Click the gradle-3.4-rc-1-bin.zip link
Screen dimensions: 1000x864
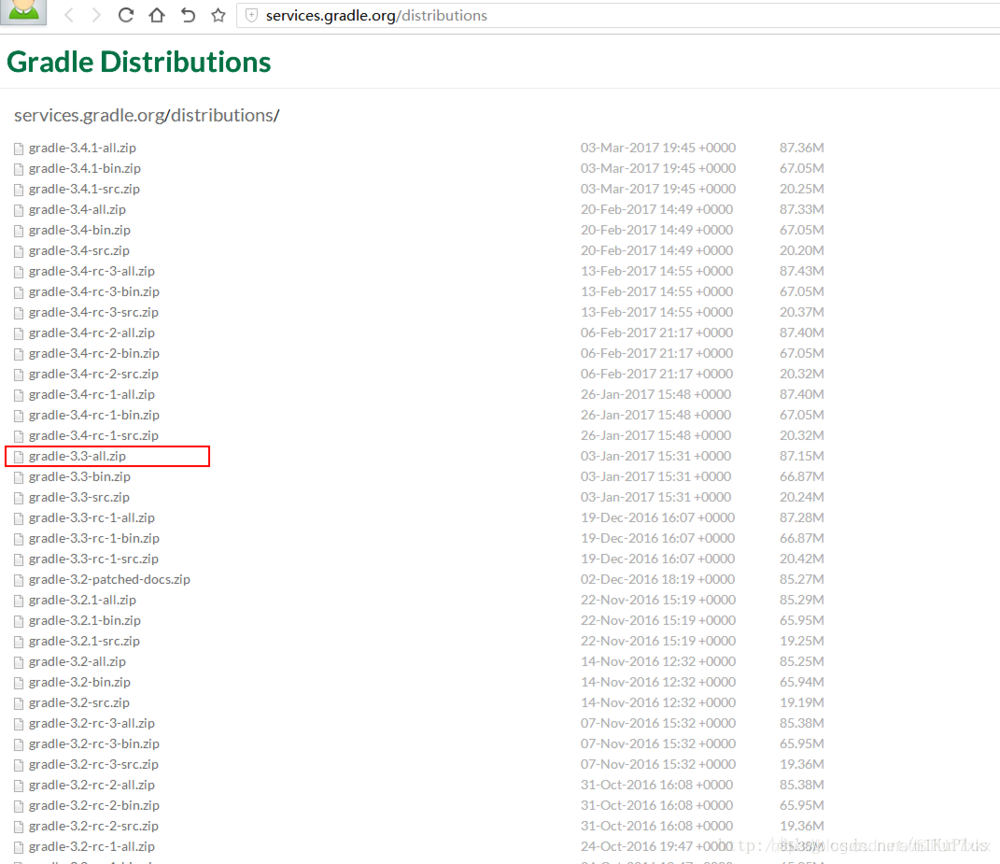94,415
